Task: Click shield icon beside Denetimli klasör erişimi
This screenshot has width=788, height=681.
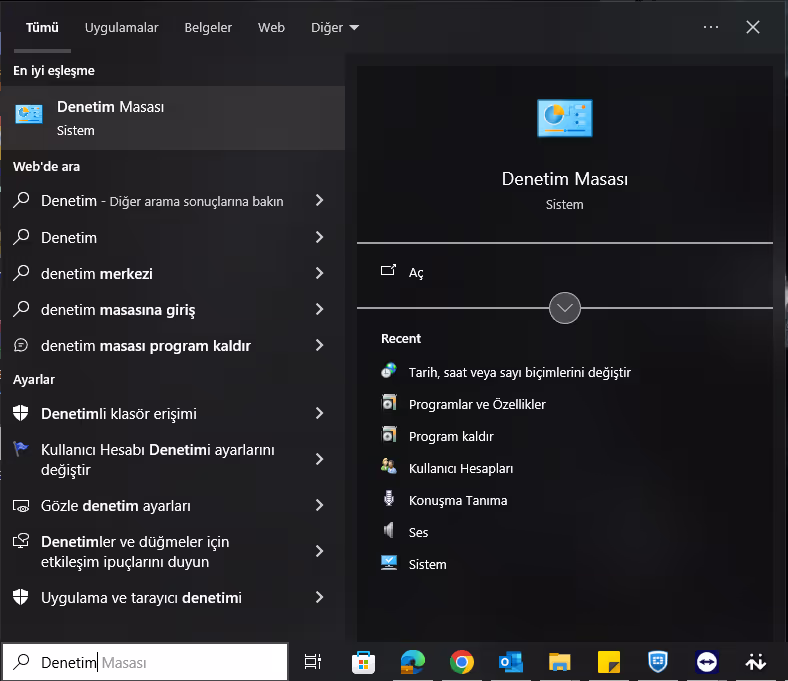Action: (21, 413)
